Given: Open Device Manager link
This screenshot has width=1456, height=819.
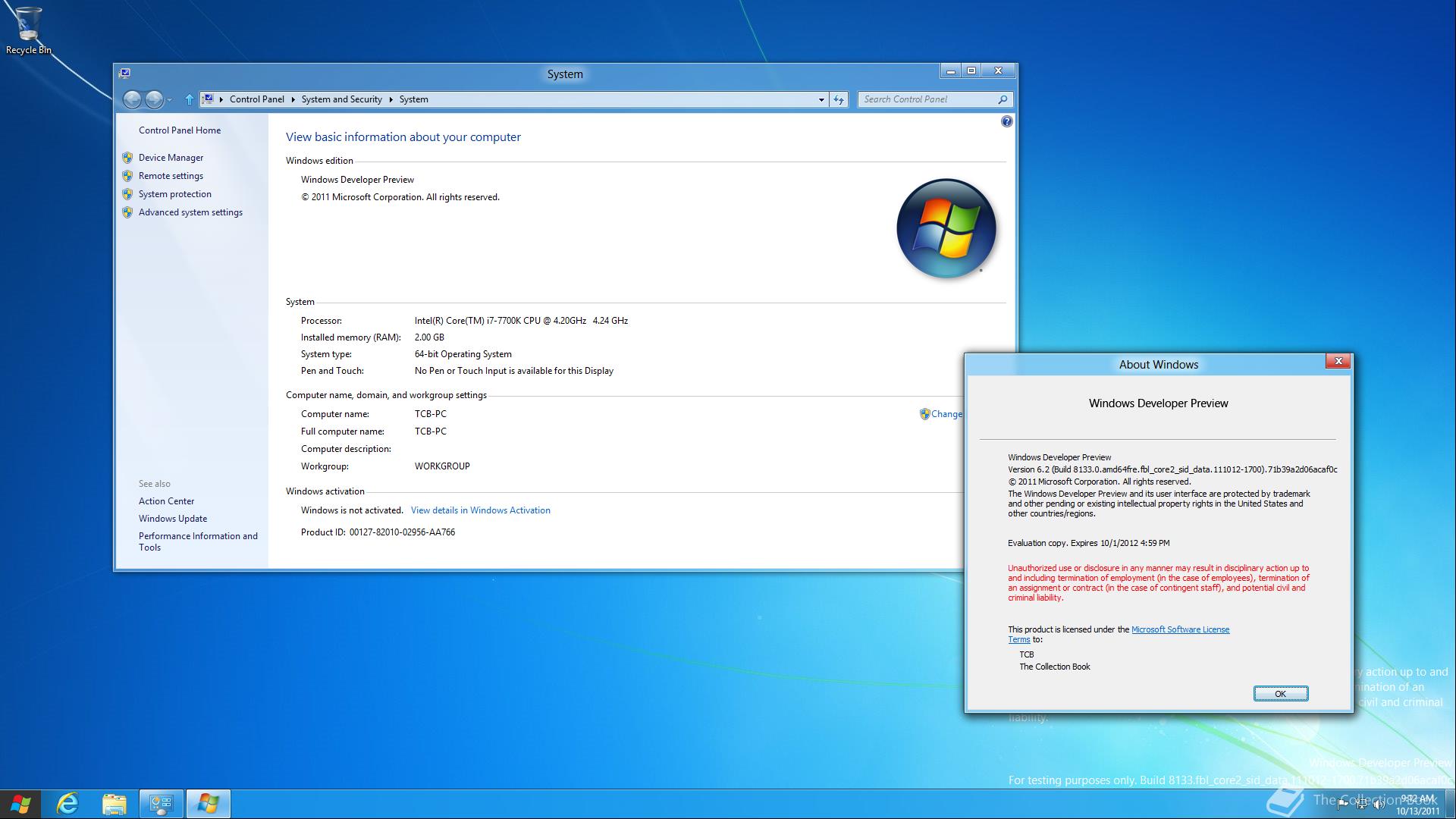Looking at the screenshot, I should tap(171, 158).
